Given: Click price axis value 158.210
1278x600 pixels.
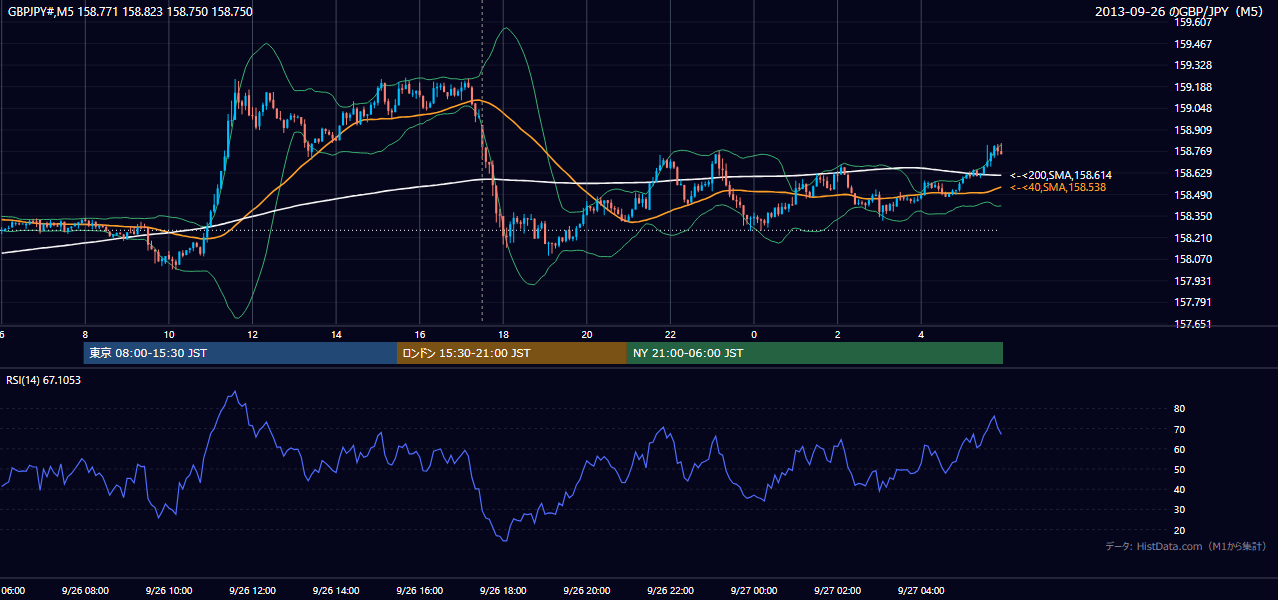Looking at the screenshot, I should 1193,238.
